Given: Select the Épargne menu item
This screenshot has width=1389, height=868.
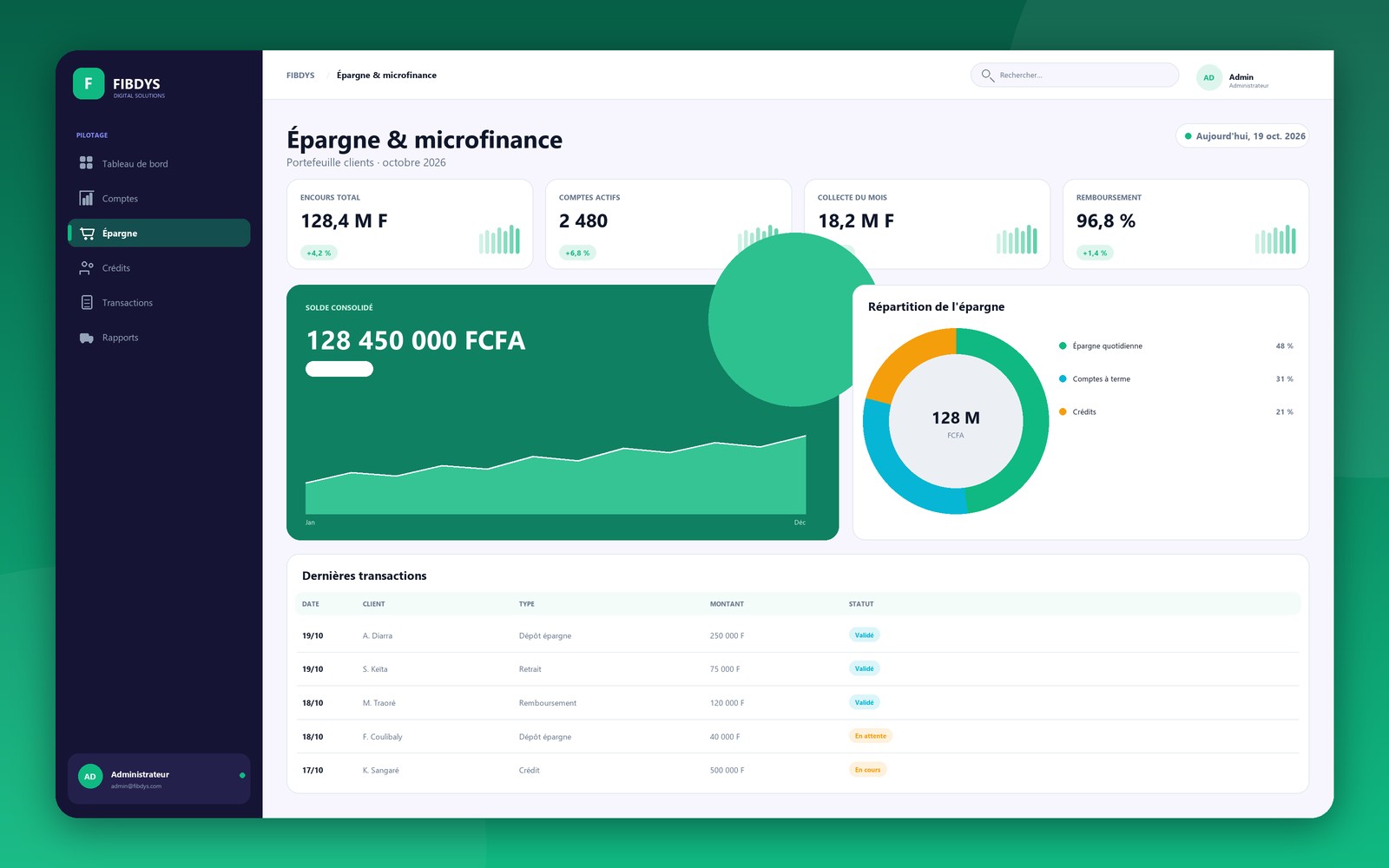Looking at the screenshot, I should [x=159, y=233].
